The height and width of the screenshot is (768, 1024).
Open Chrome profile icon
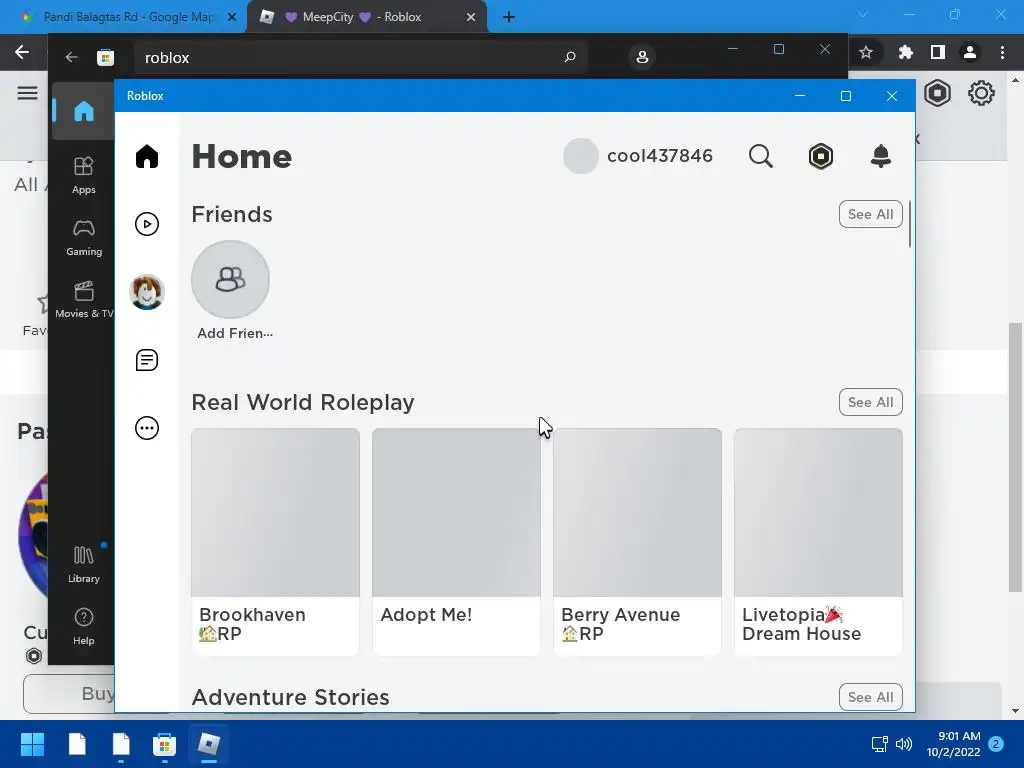970,52
